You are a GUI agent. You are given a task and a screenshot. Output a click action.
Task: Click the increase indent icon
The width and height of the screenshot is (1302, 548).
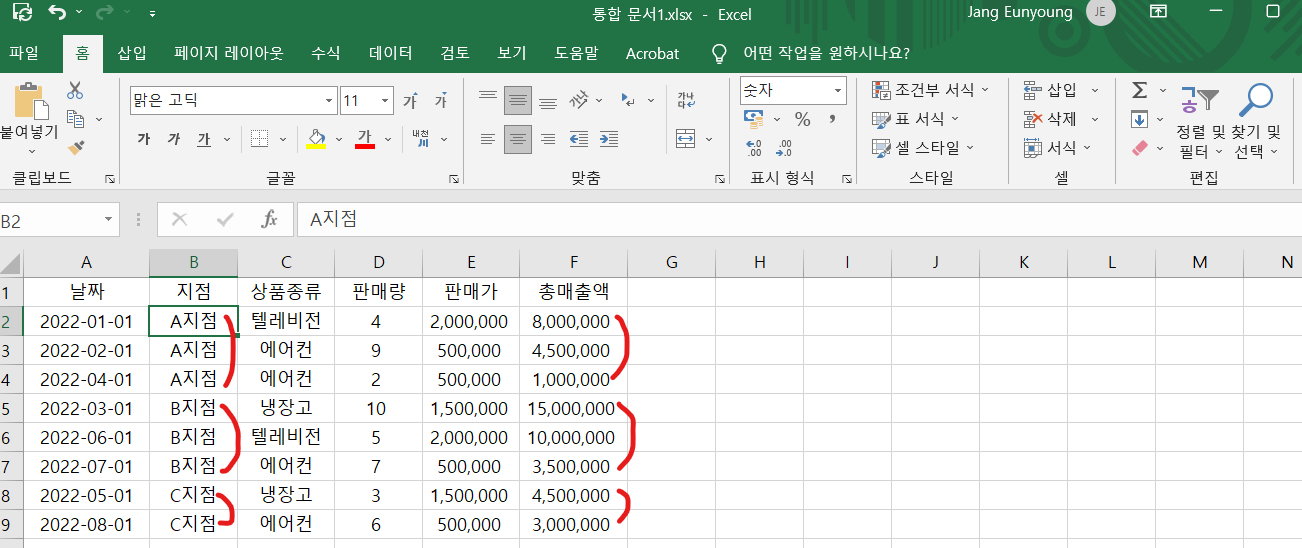coord(609,139)
